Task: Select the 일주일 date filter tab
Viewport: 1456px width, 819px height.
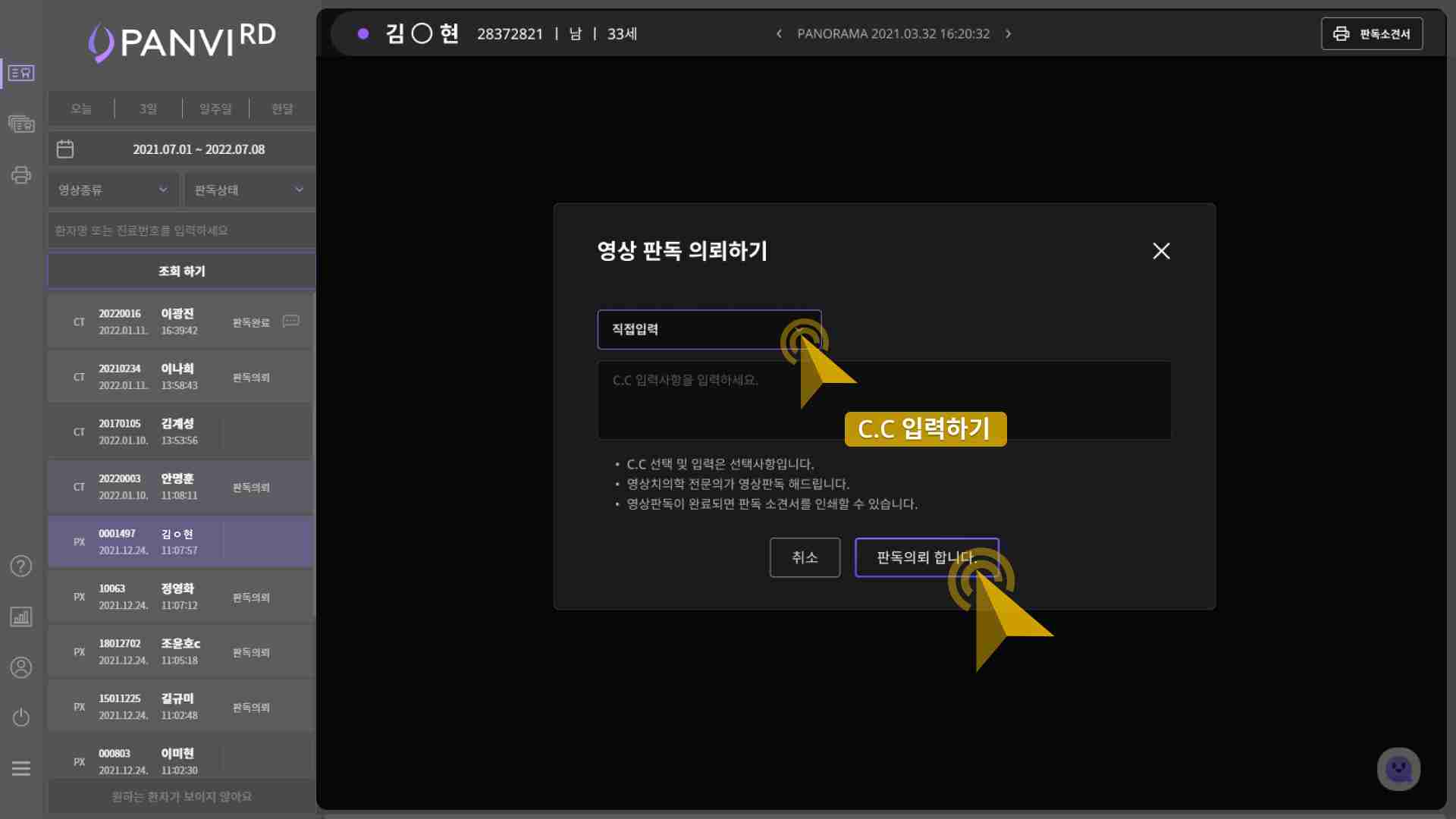Action: click(x=215, y=108)
